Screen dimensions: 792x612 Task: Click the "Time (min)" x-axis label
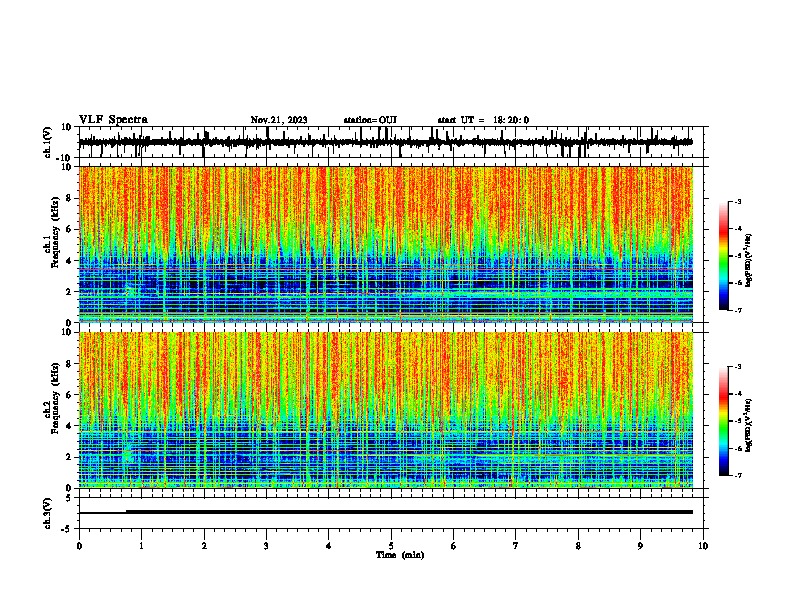coord(400,555)
